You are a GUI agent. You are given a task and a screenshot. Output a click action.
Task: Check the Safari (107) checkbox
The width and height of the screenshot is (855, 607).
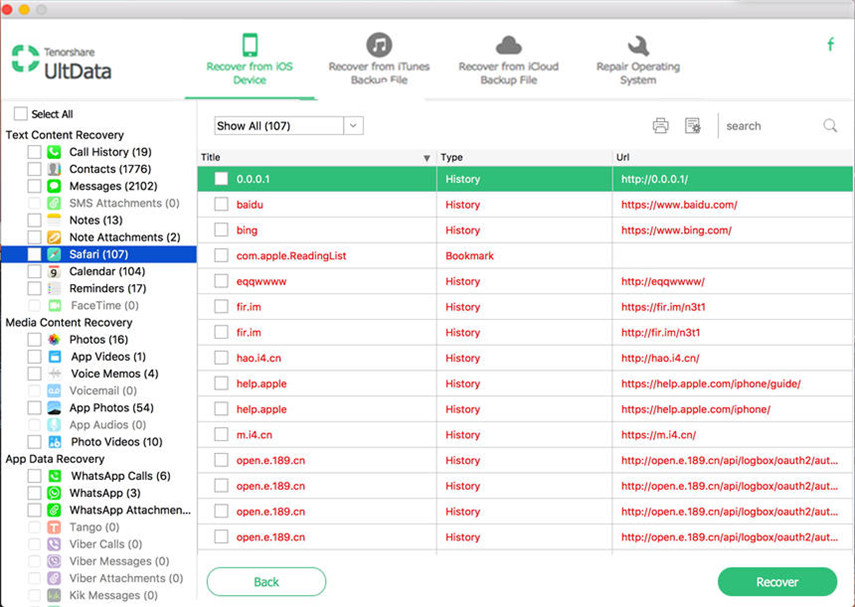[x=34, y=254]
